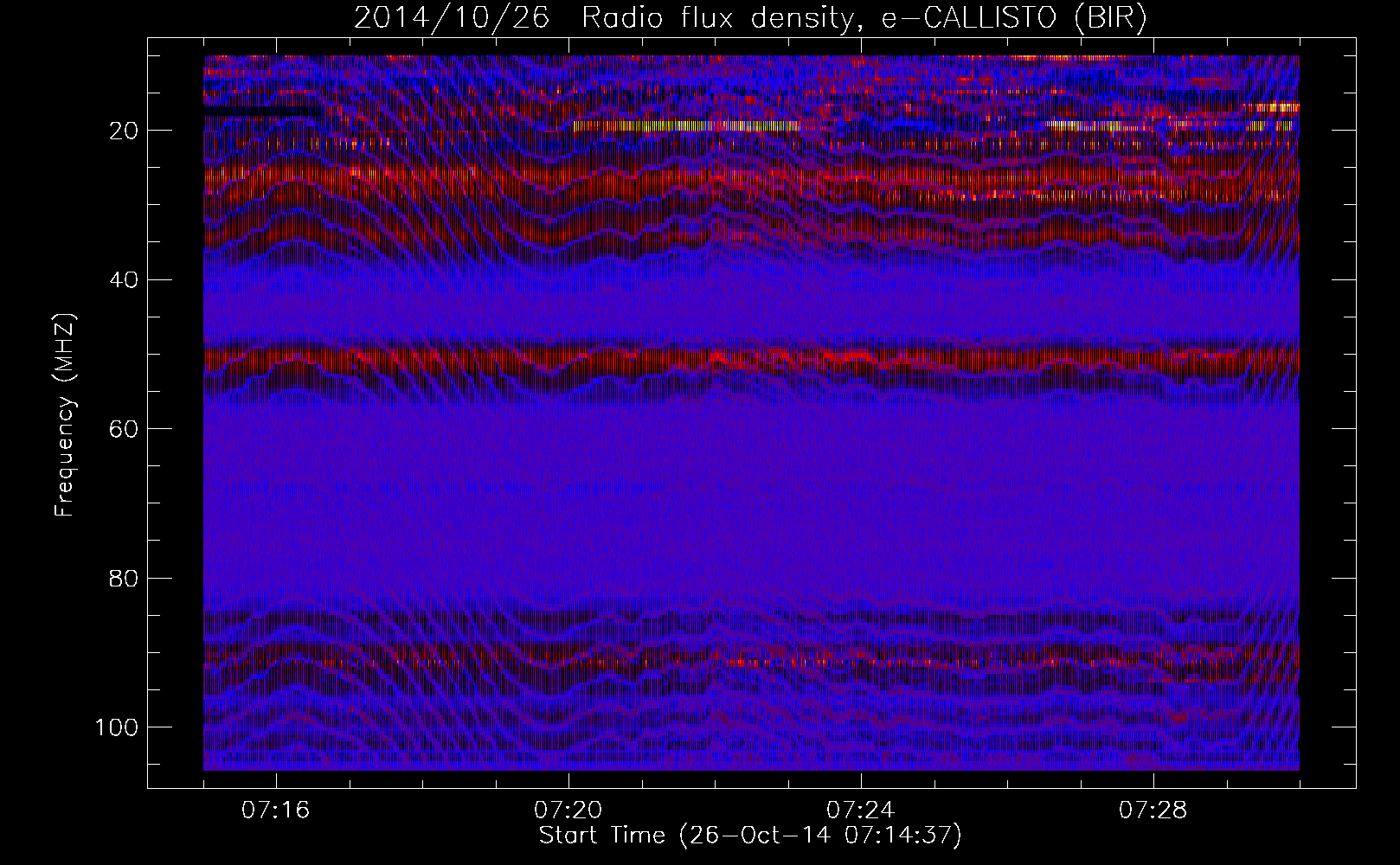Click the 100 MHz frequency tick label
The height and width of the screenshot is (865, 1400).
tap(117, 727)
